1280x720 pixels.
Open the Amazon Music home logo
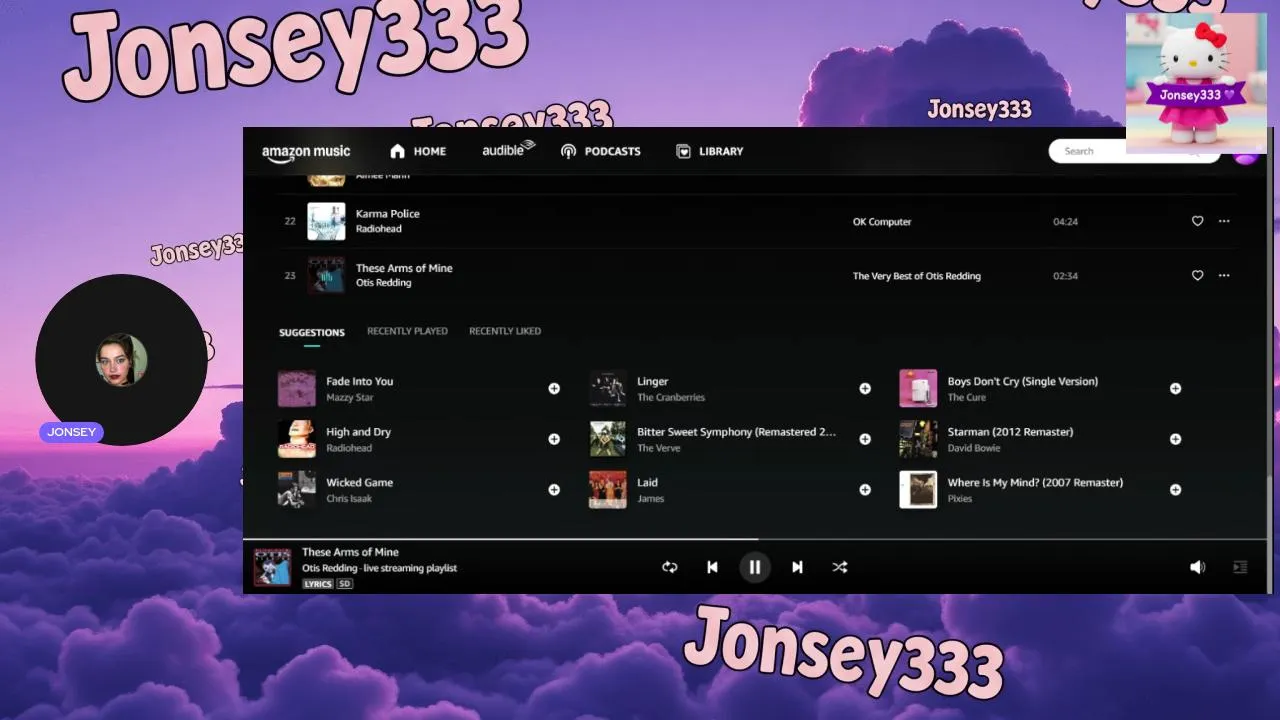tap(306, 152)
